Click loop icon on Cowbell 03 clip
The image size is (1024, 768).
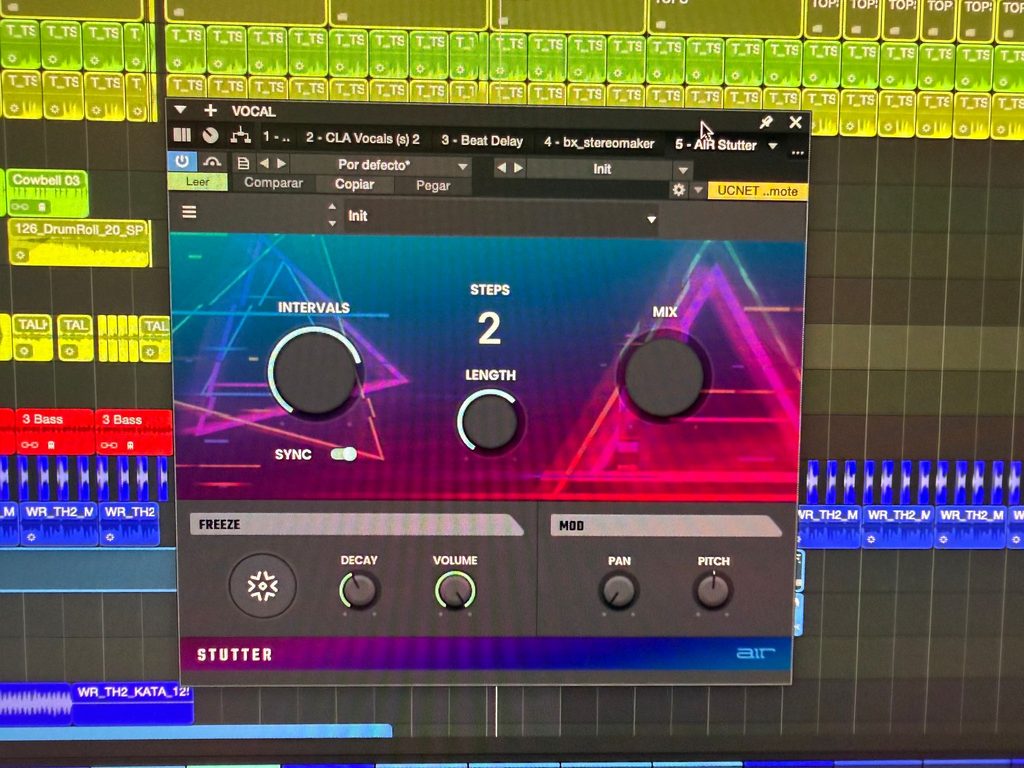click(x=20, y=207)
